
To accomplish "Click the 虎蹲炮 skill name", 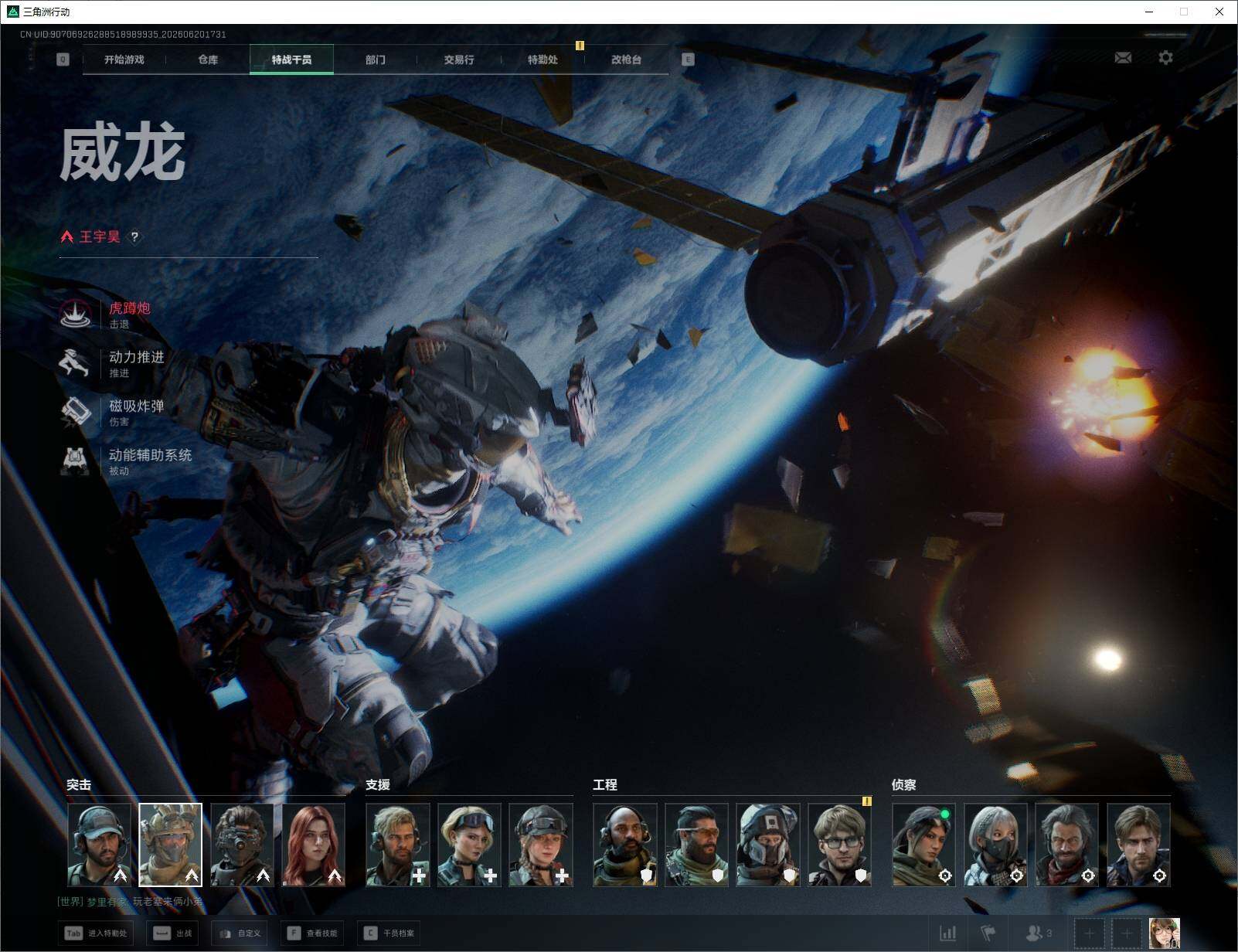I will (130, 308).
